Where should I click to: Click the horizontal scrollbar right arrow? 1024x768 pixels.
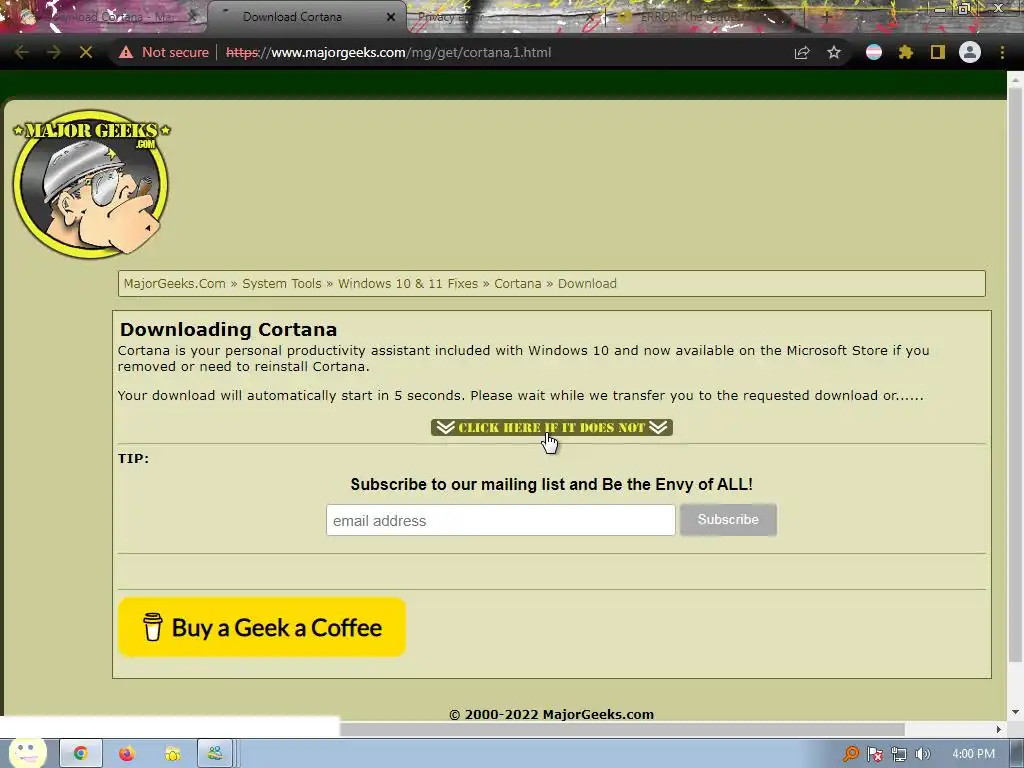[999, 729]
